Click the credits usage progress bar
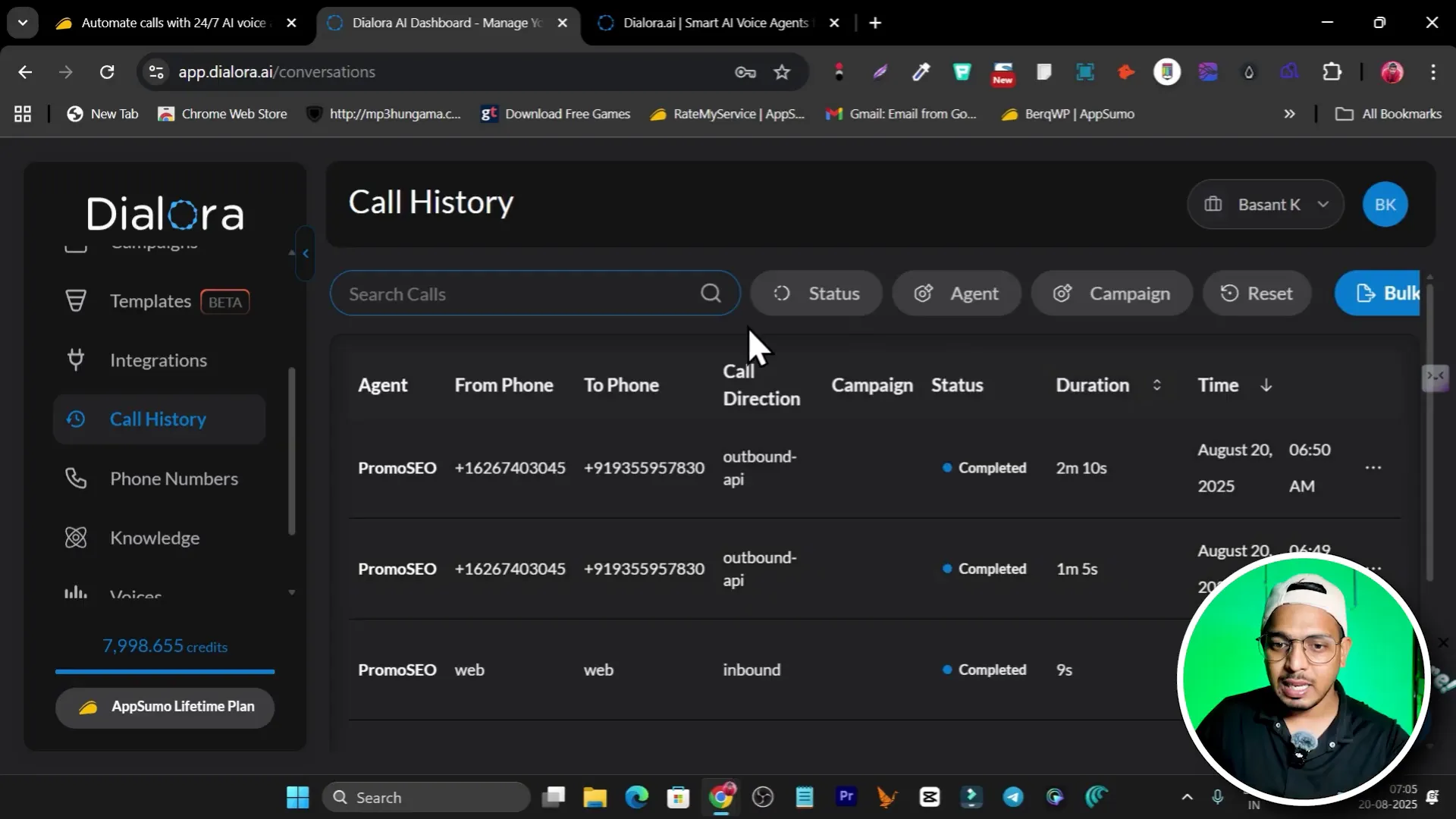This screenshot has height=819, width=1456. (165, 671)
